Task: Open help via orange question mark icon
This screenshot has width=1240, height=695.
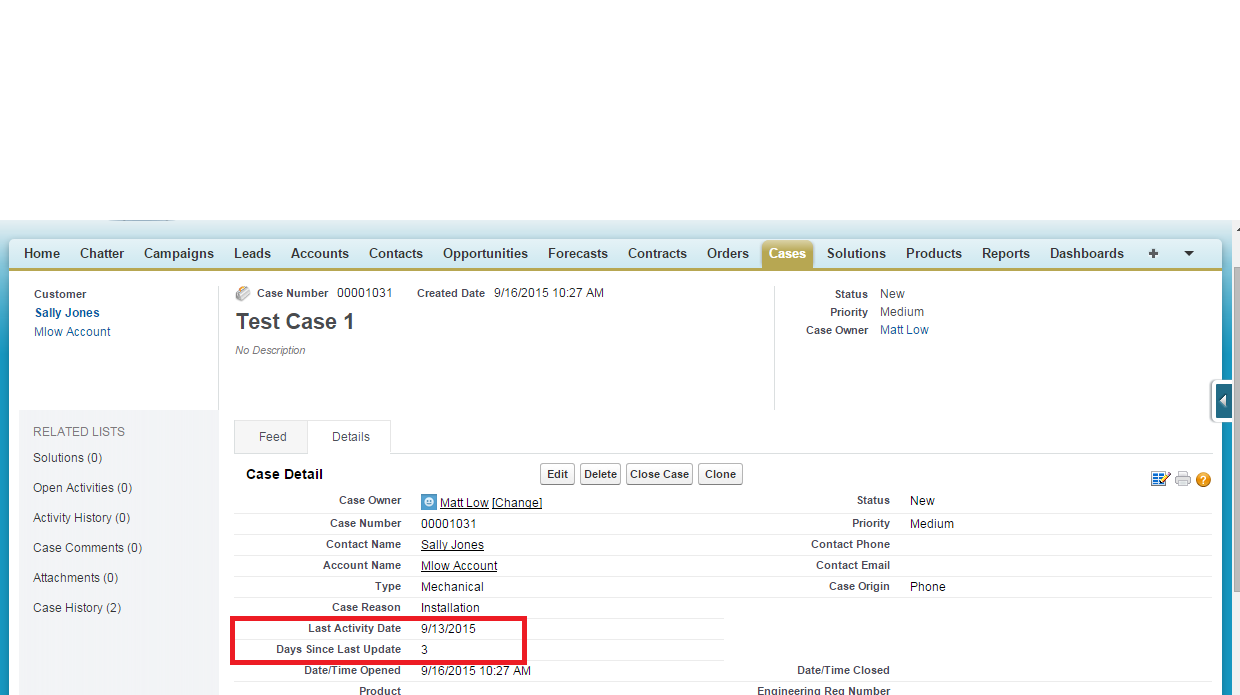Action: (x=1203, y=480)
